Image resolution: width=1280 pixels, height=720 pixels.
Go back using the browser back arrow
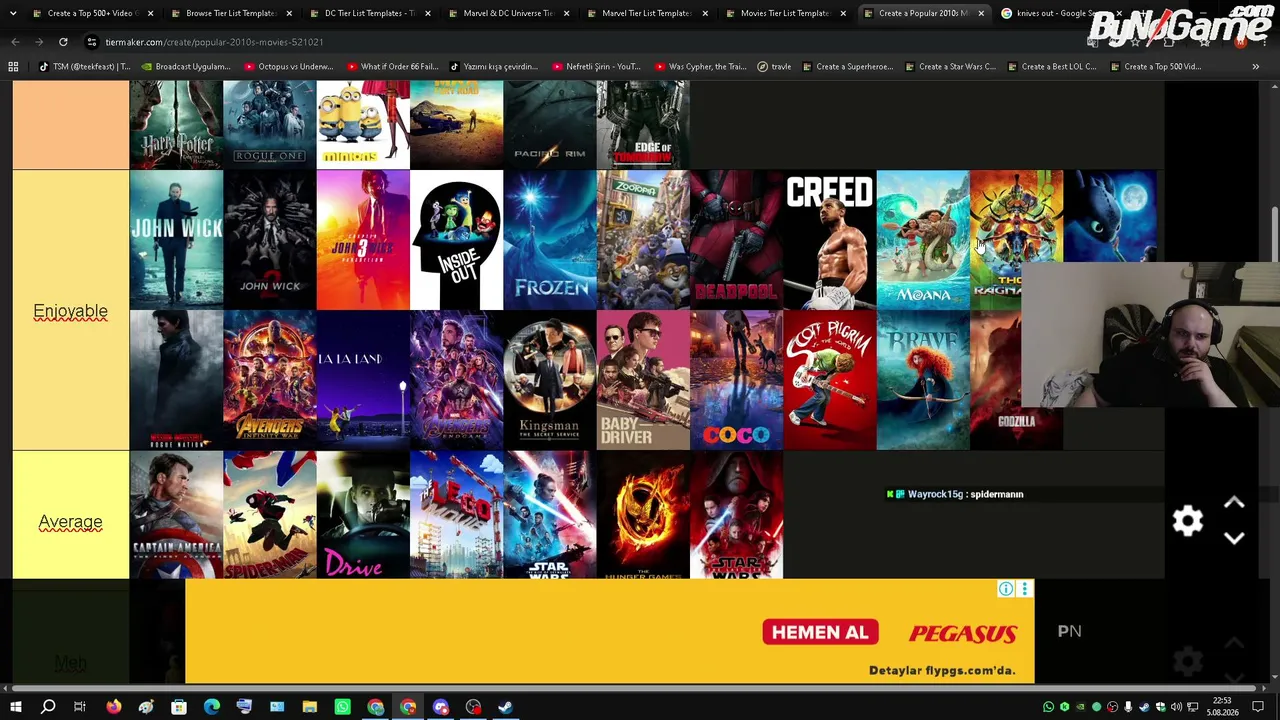pos(15,42)
